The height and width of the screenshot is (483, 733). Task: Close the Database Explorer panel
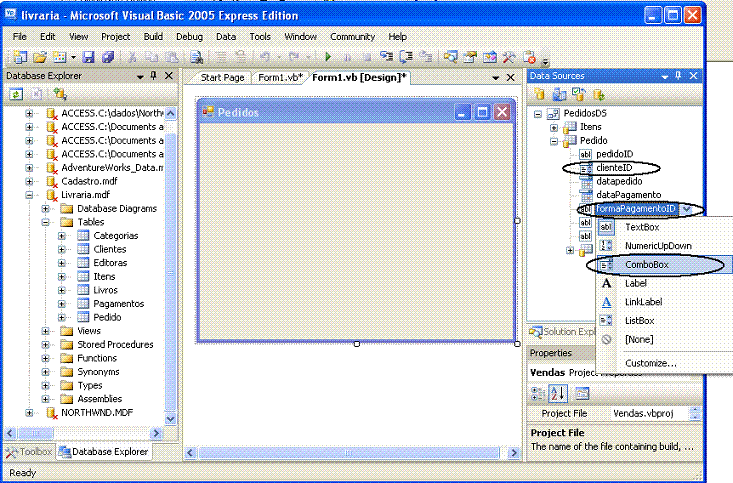(169, 76)
